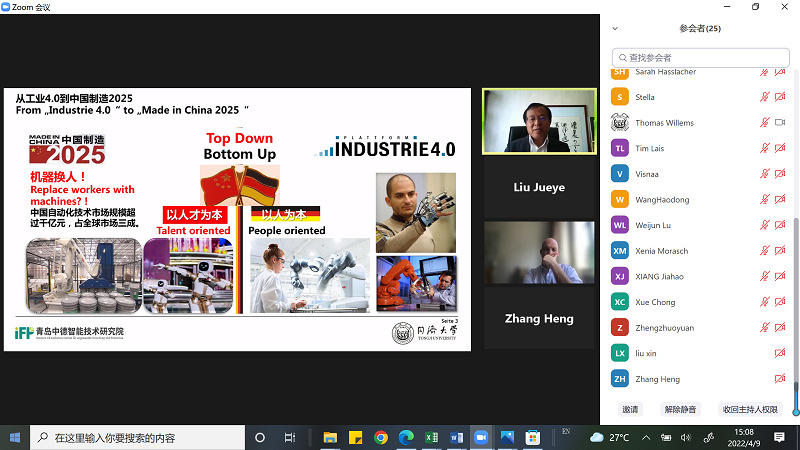Click the 邀请 (Invite) button
The height and width of the screenshot is (450, 800).
[x=630, y=409]
